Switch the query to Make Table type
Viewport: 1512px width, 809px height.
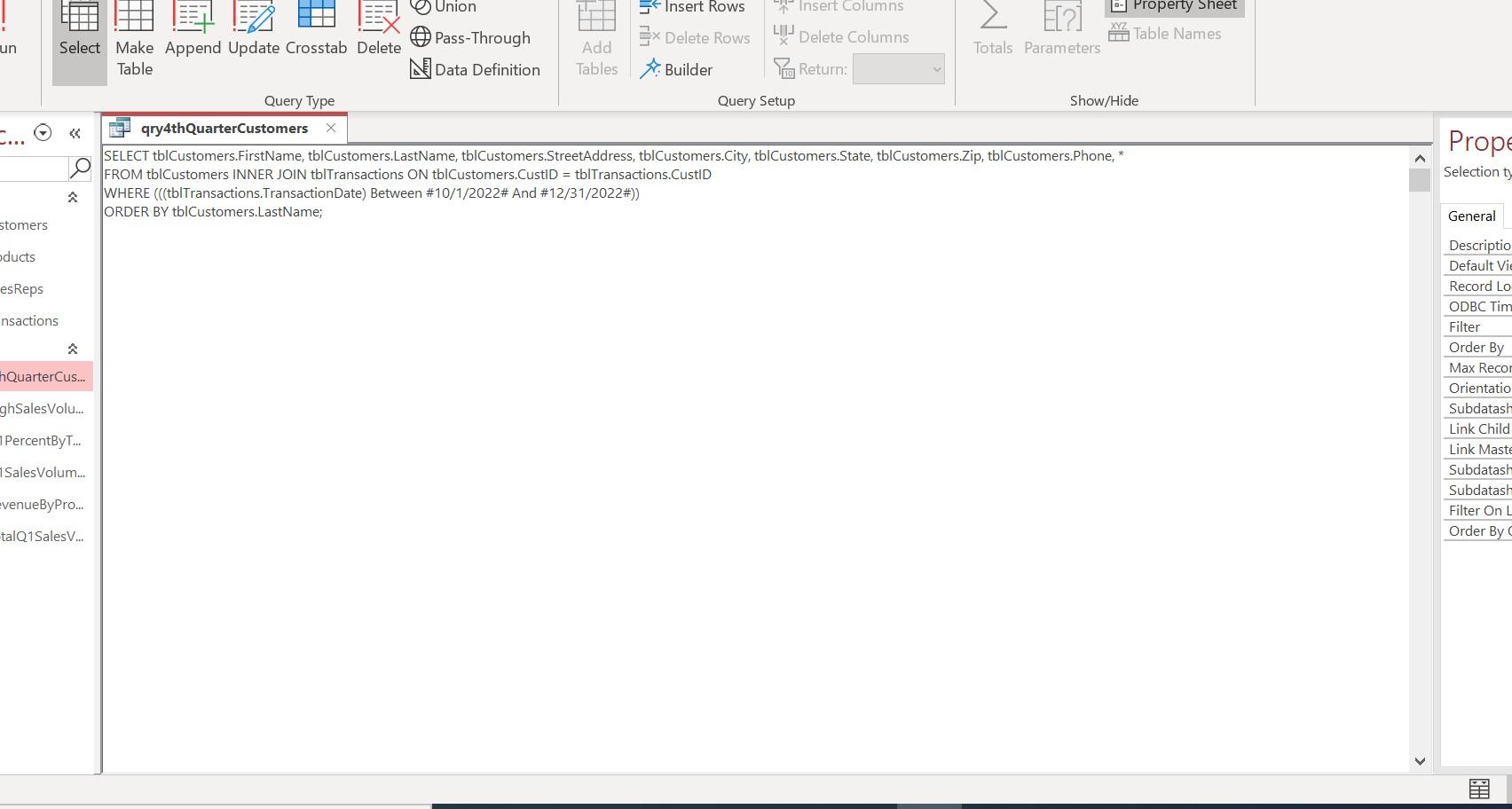(134, 37)
